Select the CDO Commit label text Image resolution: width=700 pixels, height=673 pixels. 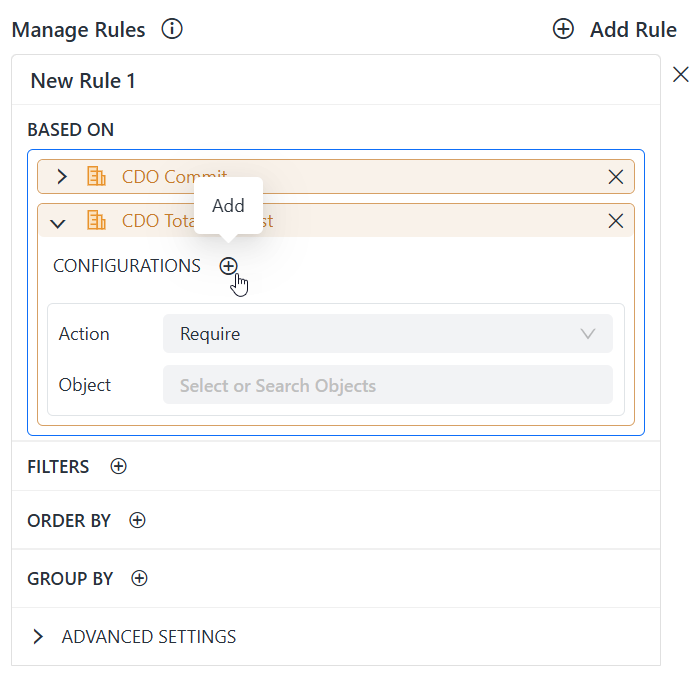click(160, 177)
